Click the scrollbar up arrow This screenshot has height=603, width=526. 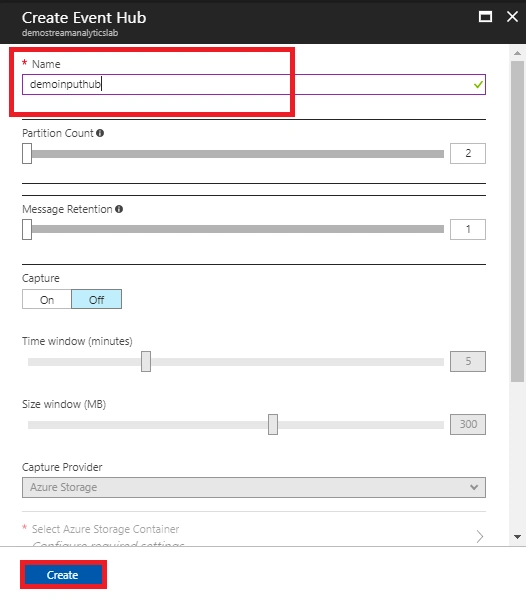coord(518,53)
